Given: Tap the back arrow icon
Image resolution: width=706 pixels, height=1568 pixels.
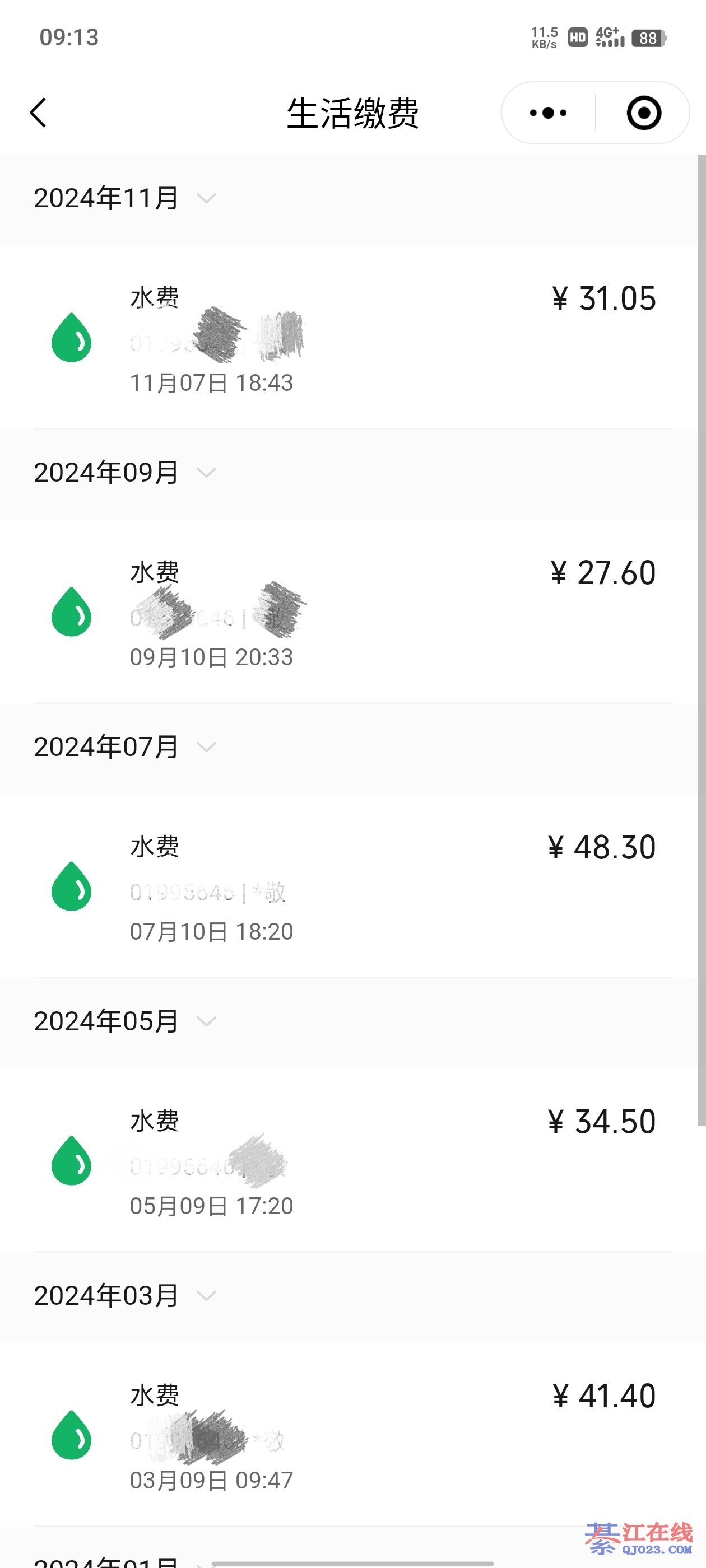Looking at the screenshot, I should [38, 113].
